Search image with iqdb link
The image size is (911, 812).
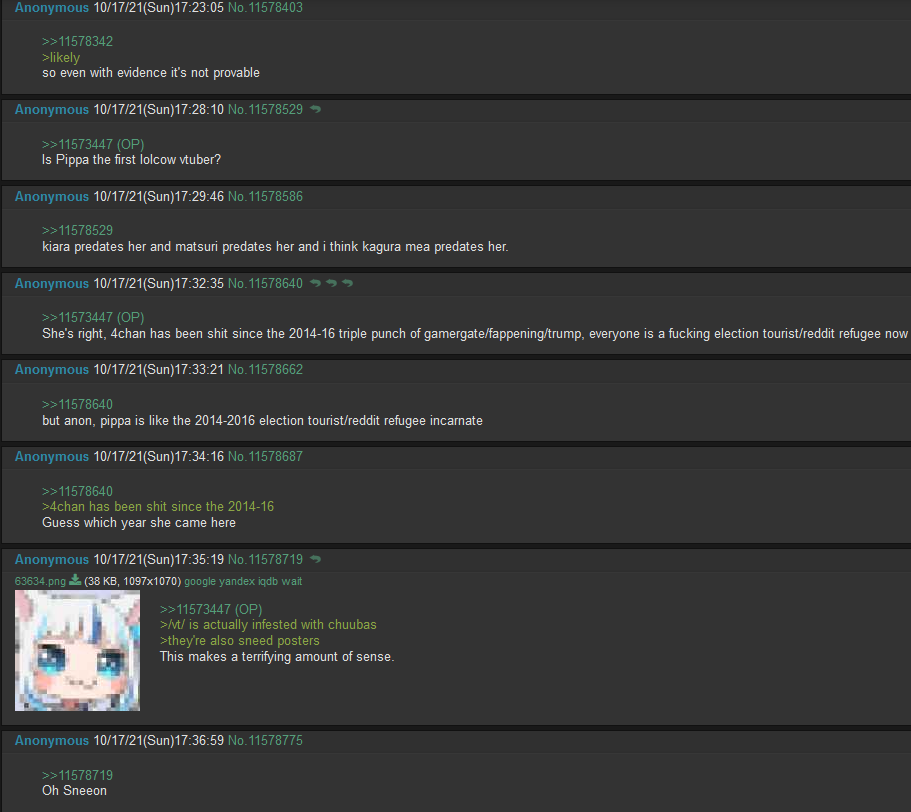268,581
